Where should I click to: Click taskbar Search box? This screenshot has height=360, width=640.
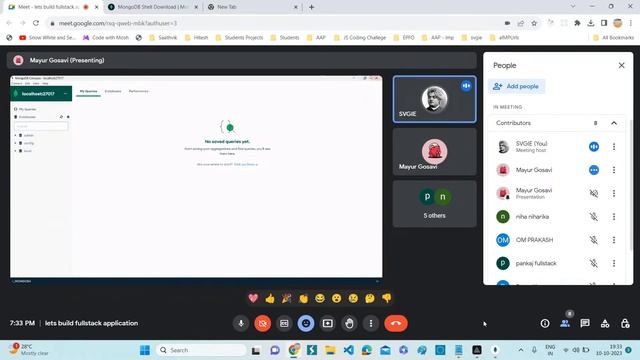(x=201, y=350)
